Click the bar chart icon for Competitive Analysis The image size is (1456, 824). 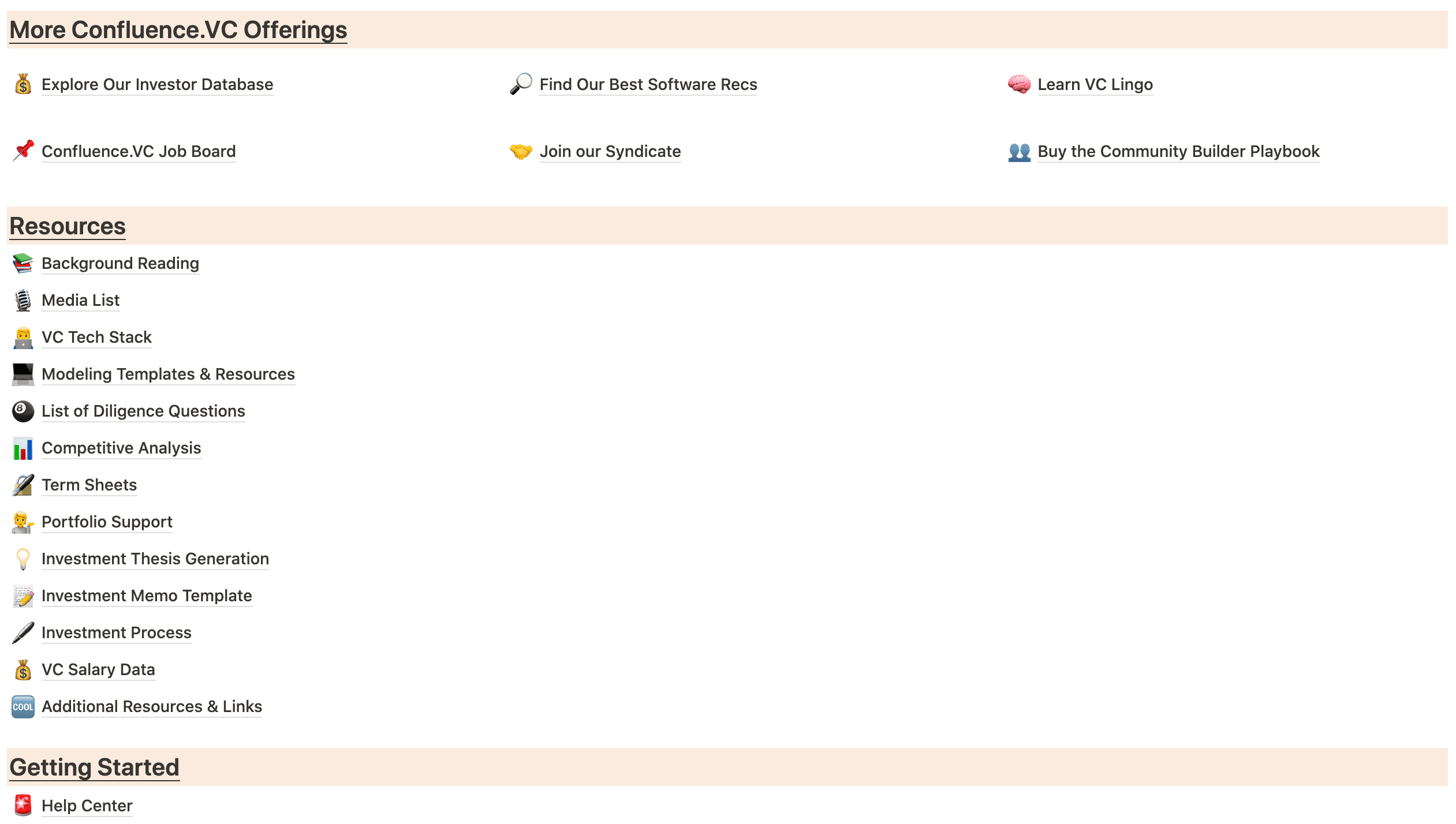23,448
